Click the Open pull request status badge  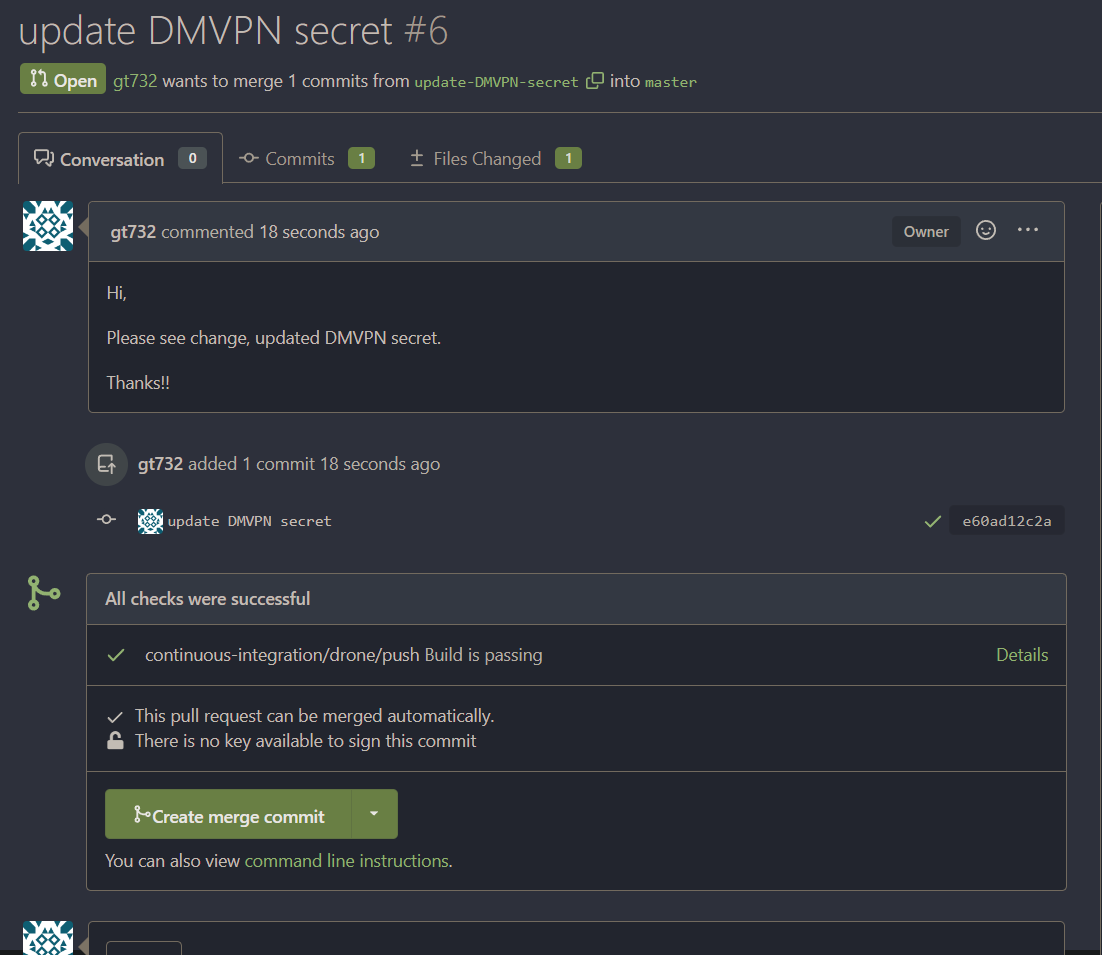coord(63,79)
